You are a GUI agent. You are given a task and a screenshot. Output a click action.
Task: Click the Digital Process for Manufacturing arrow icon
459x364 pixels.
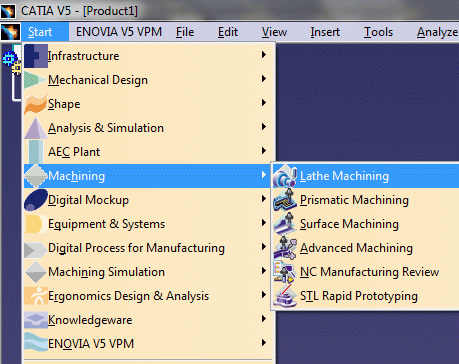point(36,250)
